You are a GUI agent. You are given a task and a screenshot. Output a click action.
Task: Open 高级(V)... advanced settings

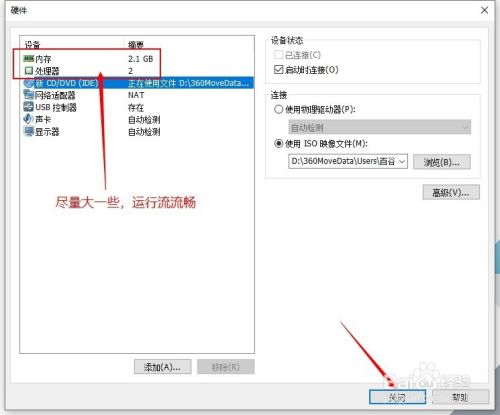451,192
